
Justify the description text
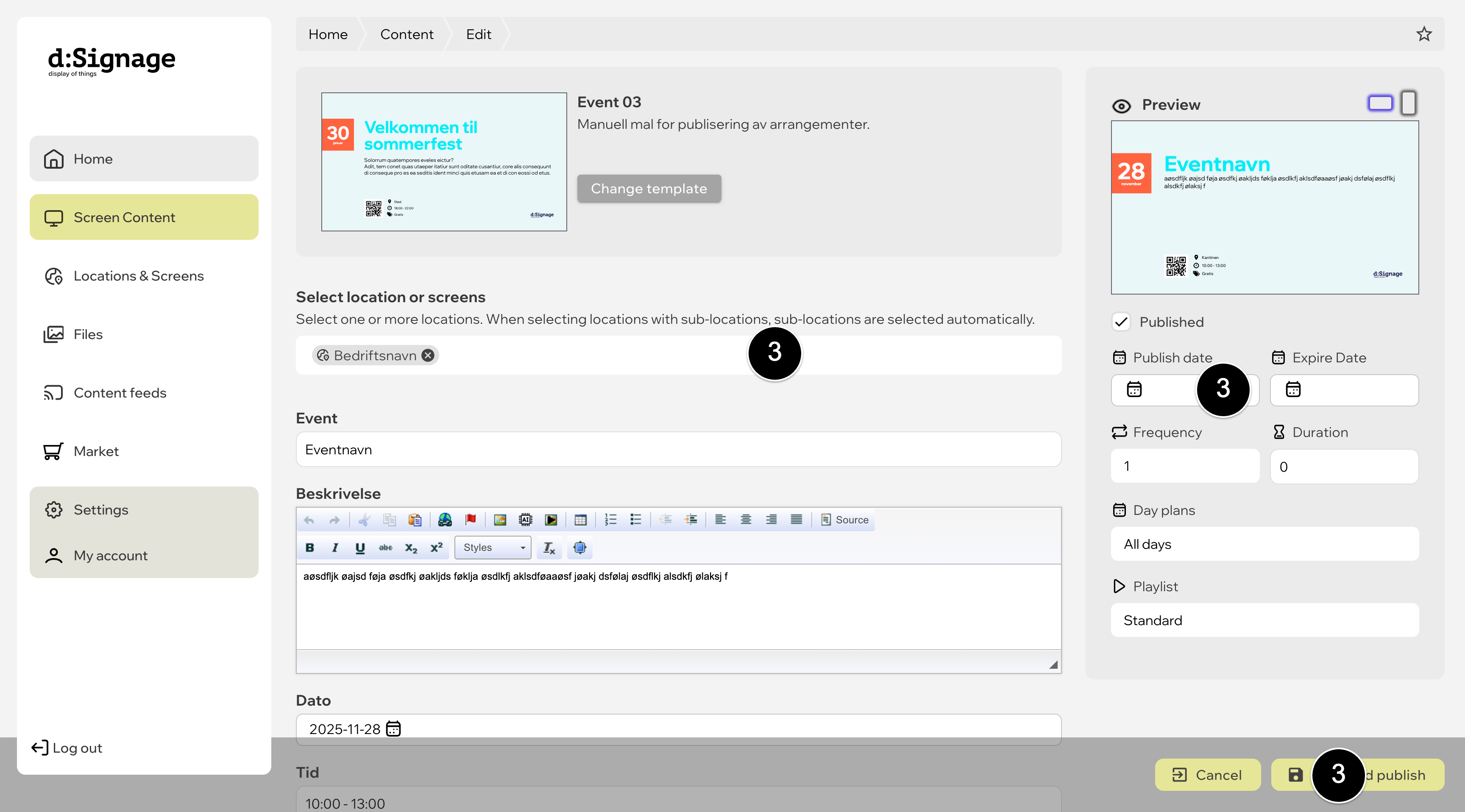(x=797, y=520)
